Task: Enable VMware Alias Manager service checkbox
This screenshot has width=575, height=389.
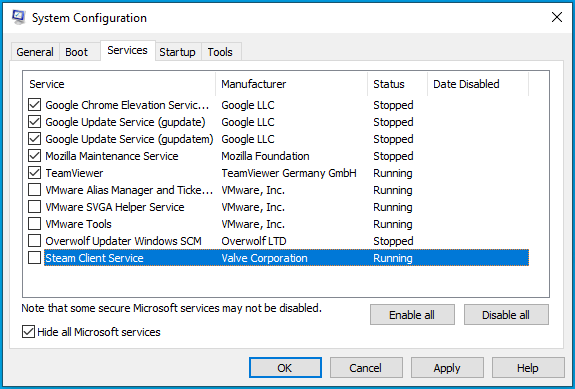Action: click(34, 190)
